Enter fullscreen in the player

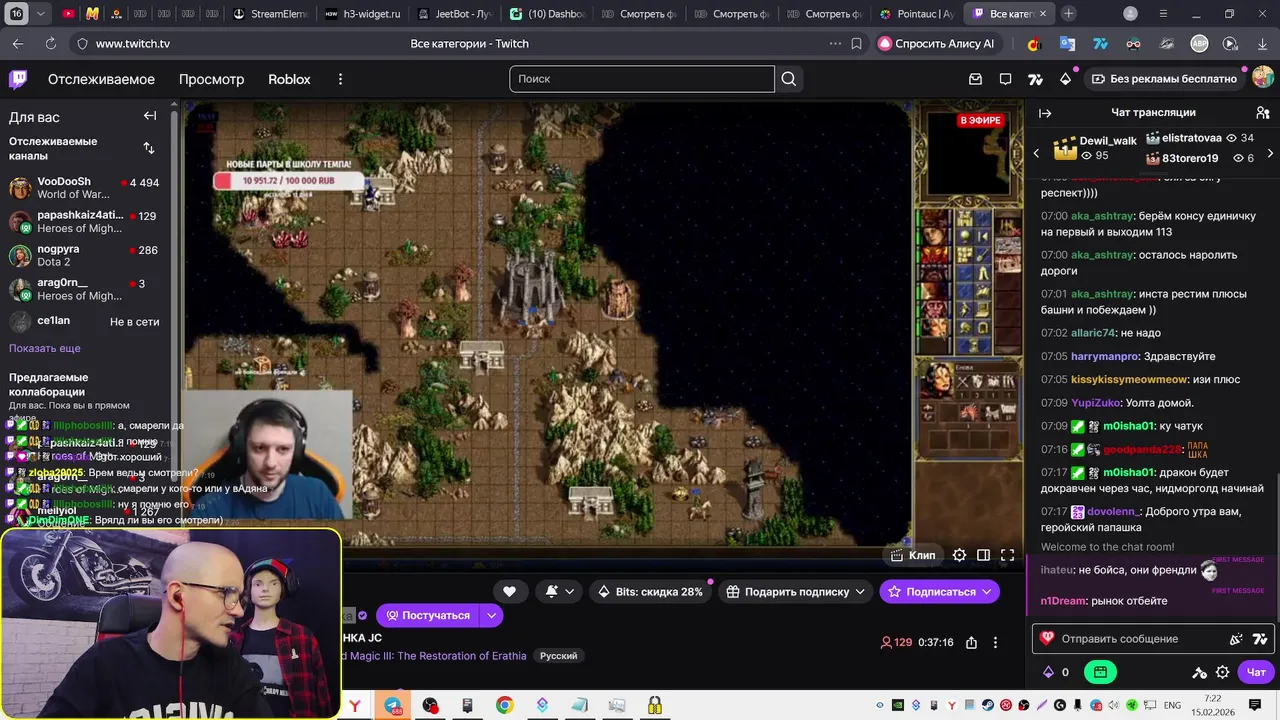[x=1007, y=555]
